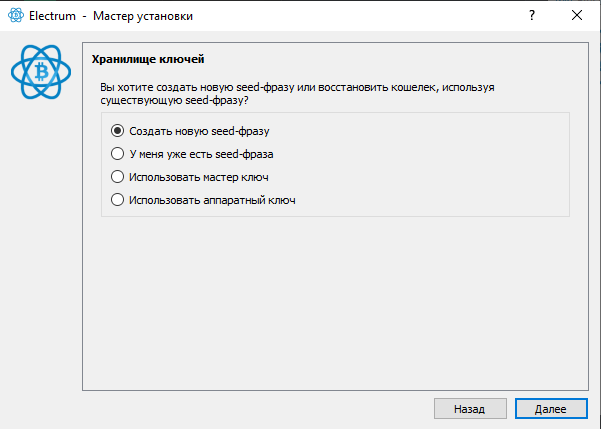Screen dimensions: 601x429
Task: Pick the "Использовать аппаратный ключ" radio circle
Action: (118, 200)
